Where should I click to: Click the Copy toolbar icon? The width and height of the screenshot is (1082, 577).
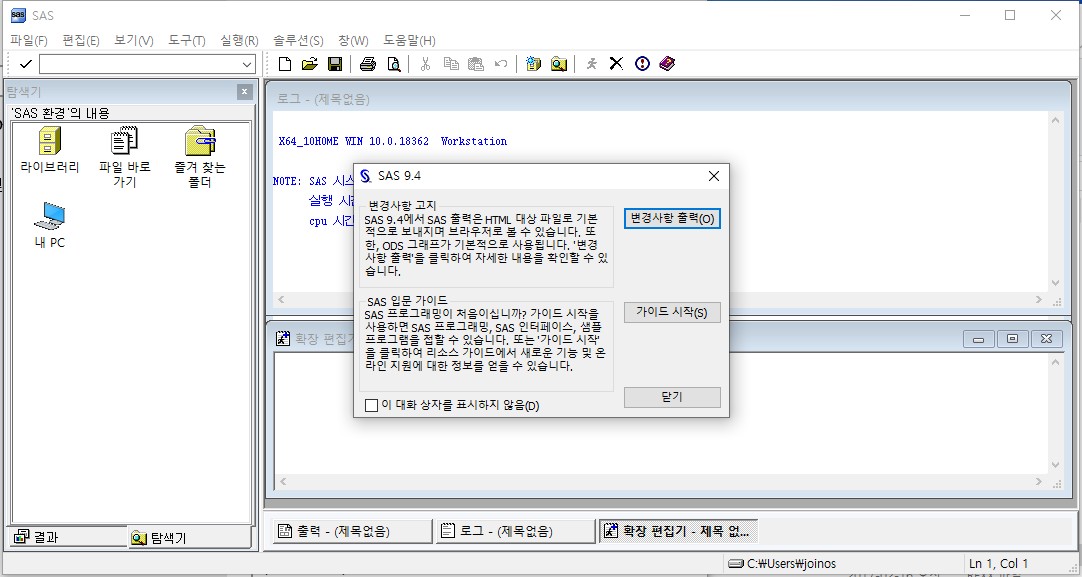(451, 64)
